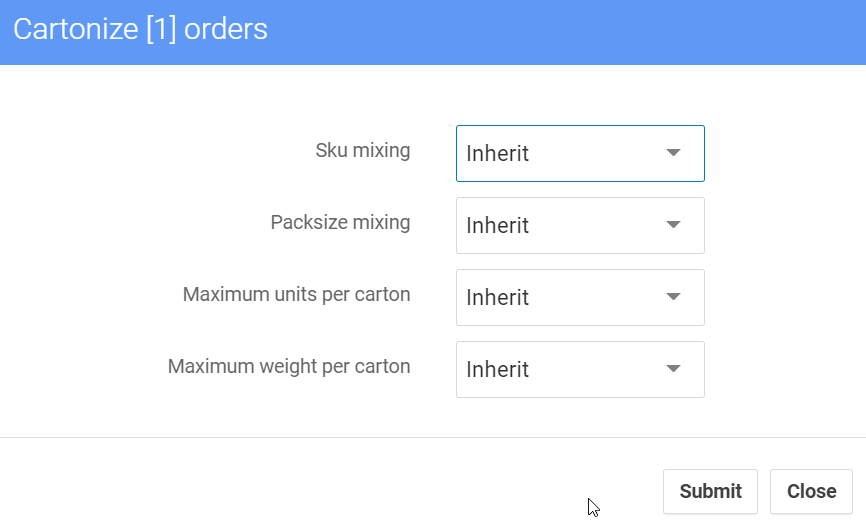Expand the Packsize mixing 'Inherit' selector
The width and height of the screenshot is (866, 526).
[560, 225]
